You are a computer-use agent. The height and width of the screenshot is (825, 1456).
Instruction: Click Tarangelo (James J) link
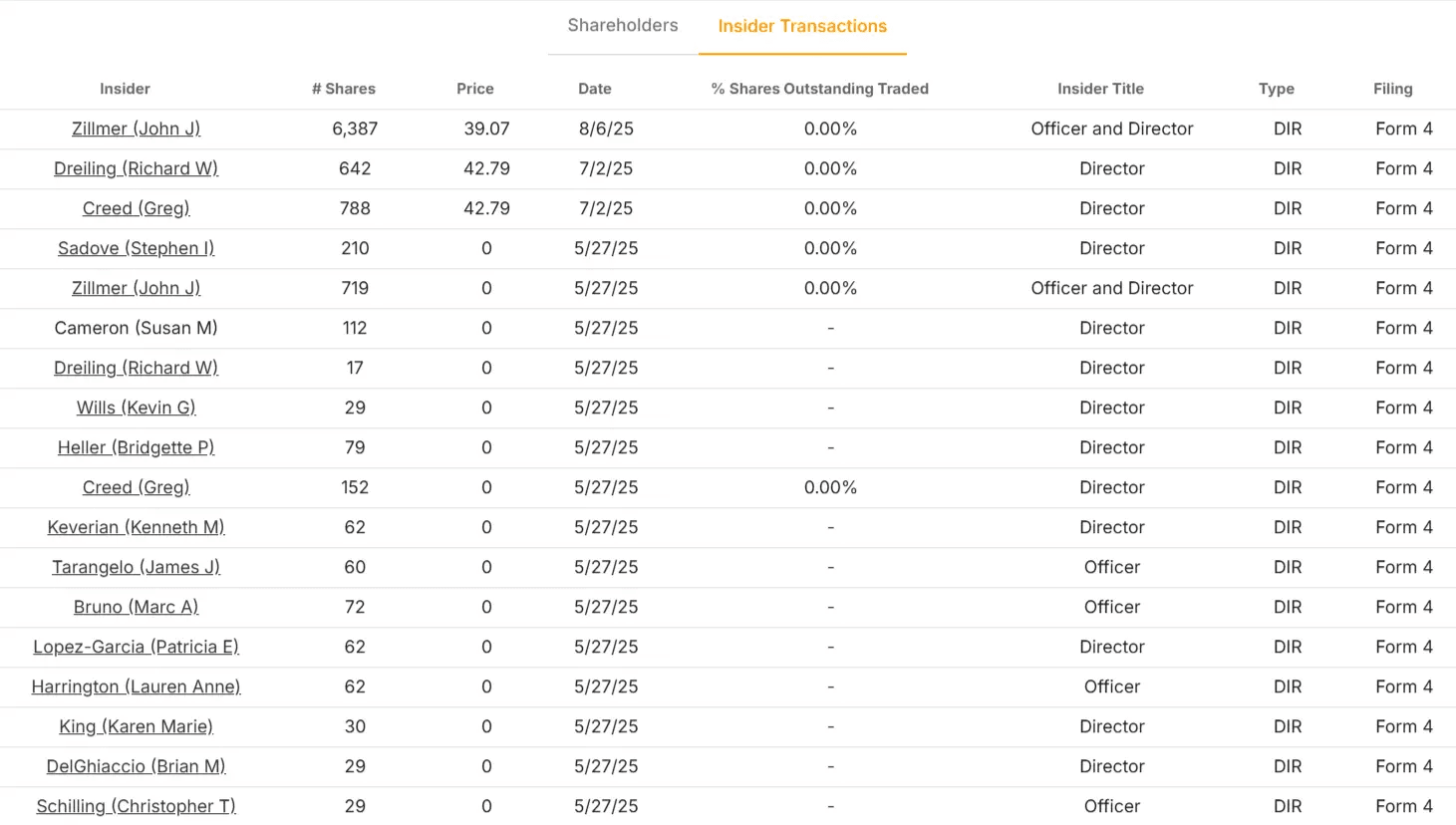pyautogui.click(x=136, y=567)
